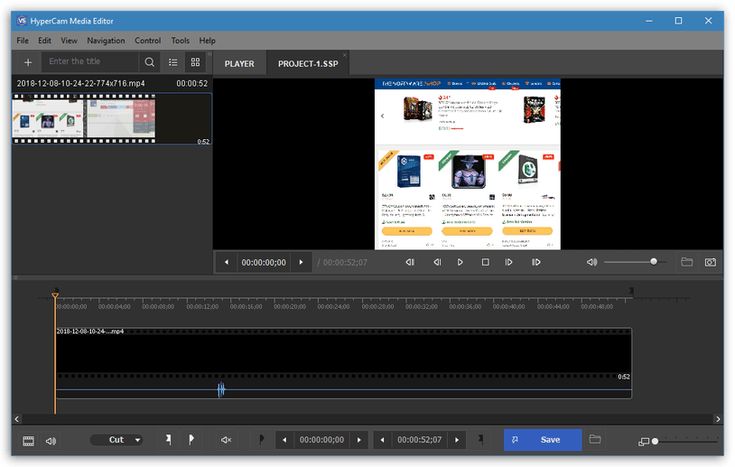
Task: Select file name 2018-12-08-10-24-22-774x716.mp4
Action: pyautogui.click(x=81, y=83)
